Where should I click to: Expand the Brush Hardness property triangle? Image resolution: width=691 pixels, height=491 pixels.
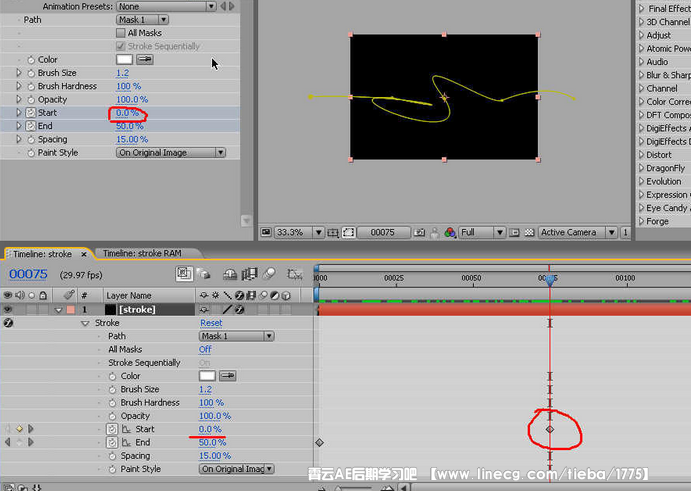click(19, 86)
